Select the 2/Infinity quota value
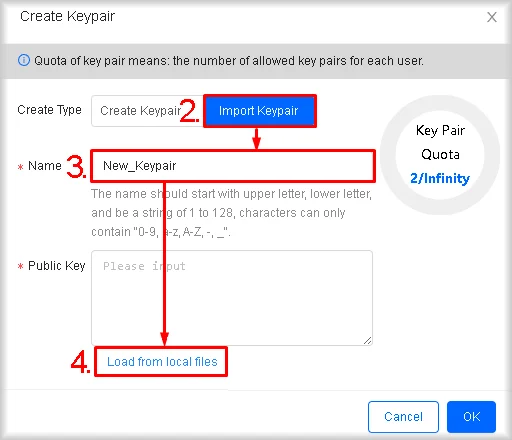Viewport: 512px width, 440px height. click(x=440, y=178)
